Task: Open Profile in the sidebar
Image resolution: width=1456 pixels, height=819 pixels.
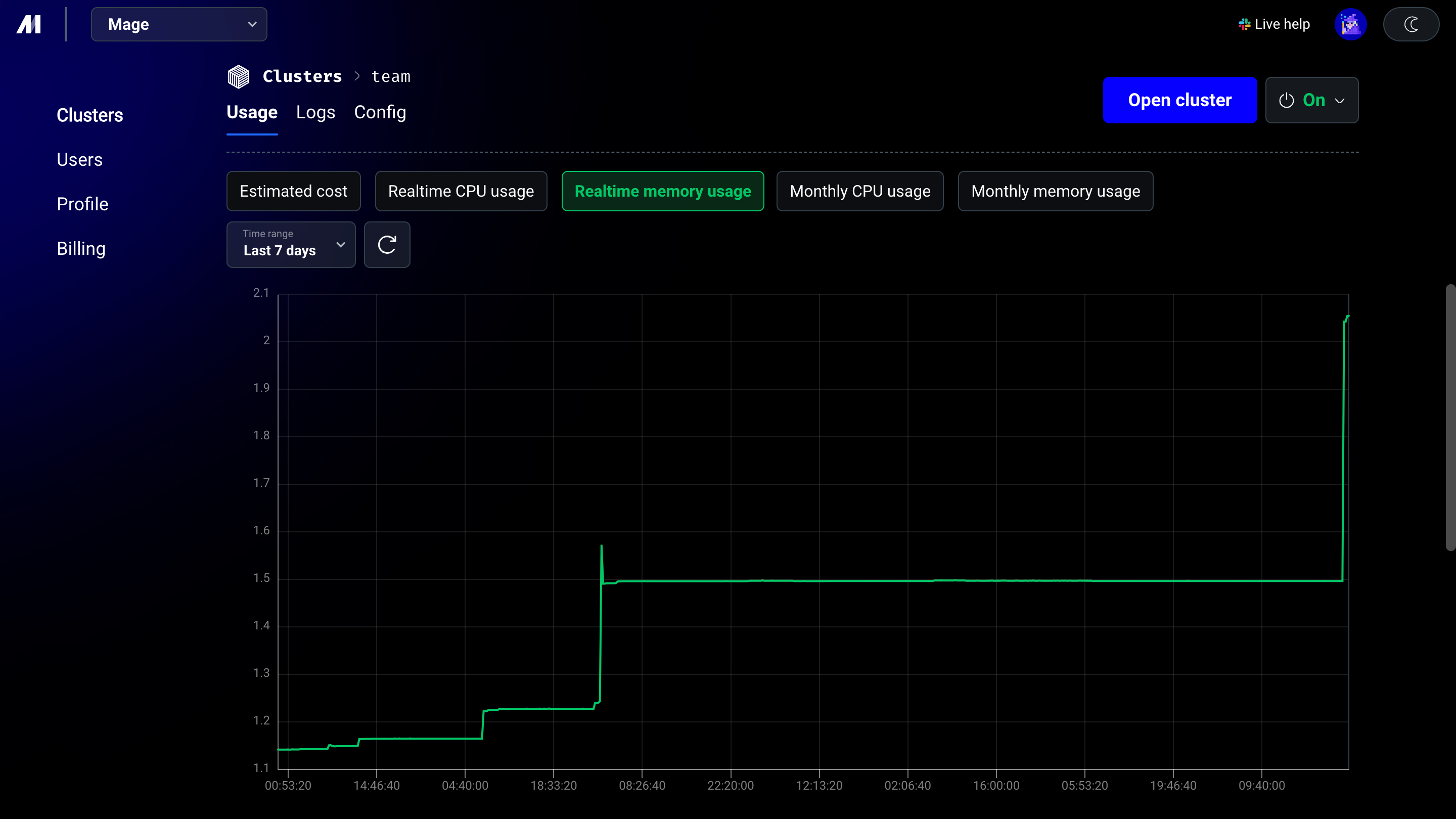Action: 82,204
